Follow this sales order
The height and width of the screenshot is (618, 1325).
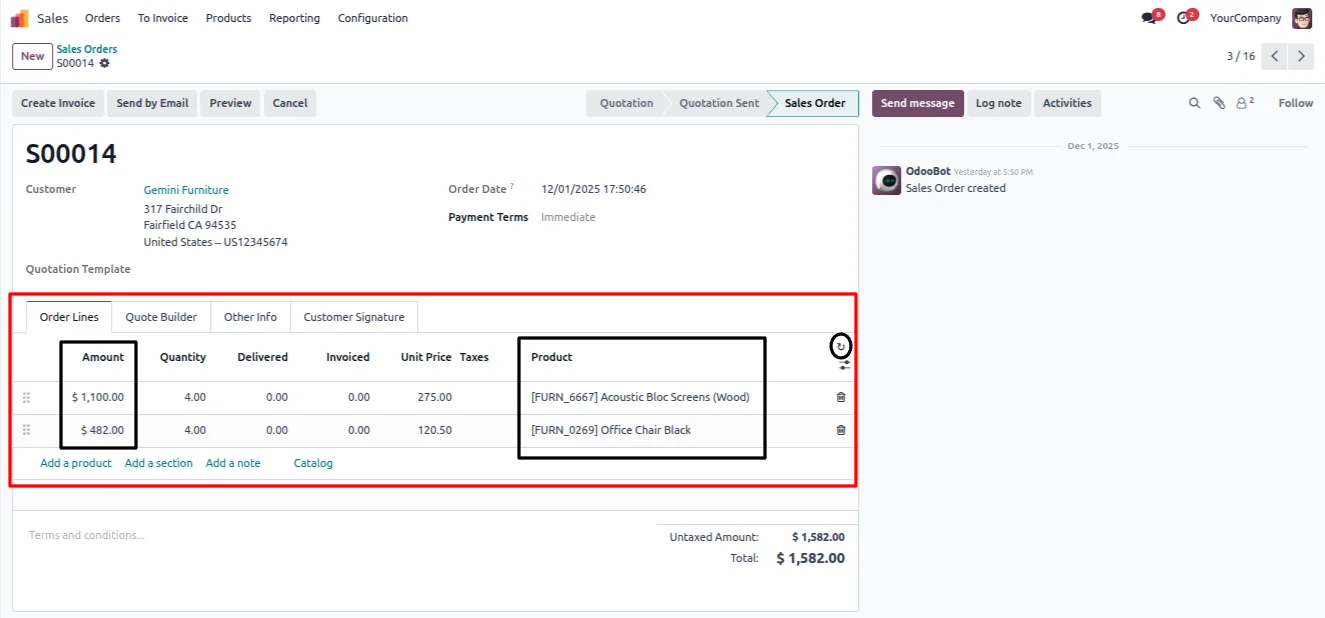(x=1296, y=103)
